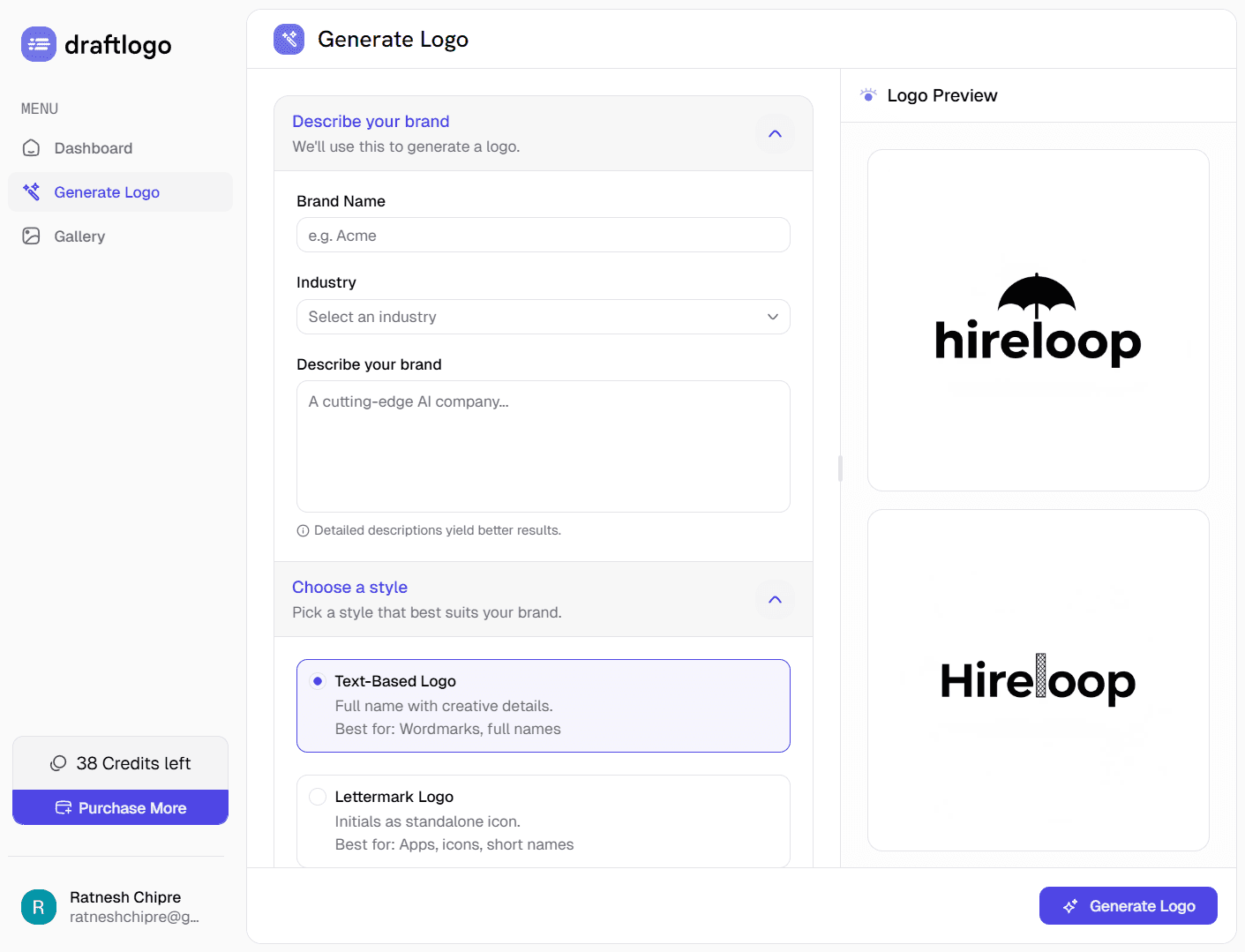The height and width of the screenshot is (952, 1245).
Task: Click the credits coin icon
Action: [58, 762]
